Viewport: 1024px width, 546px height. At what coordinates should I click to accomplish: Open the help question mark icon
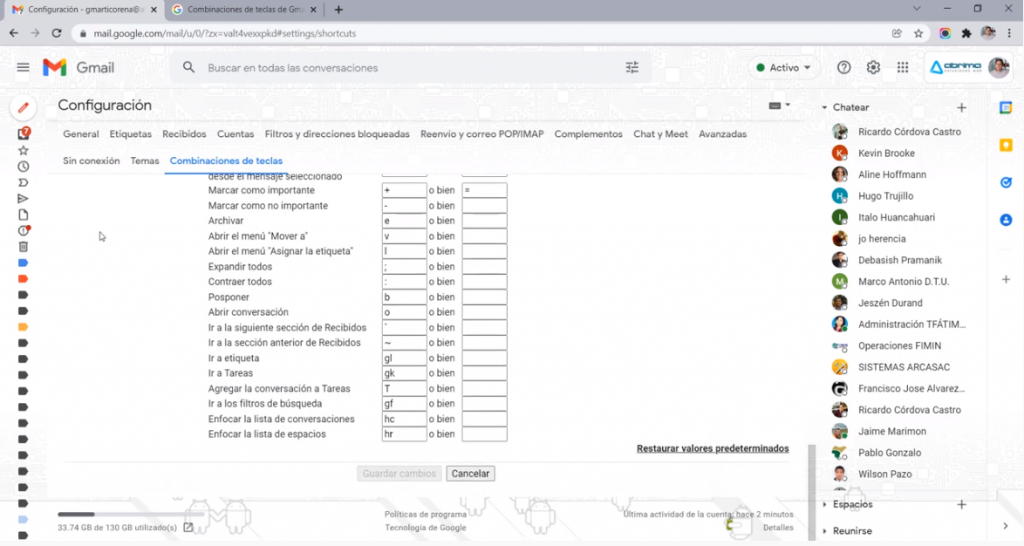click(x=844, y=68)
